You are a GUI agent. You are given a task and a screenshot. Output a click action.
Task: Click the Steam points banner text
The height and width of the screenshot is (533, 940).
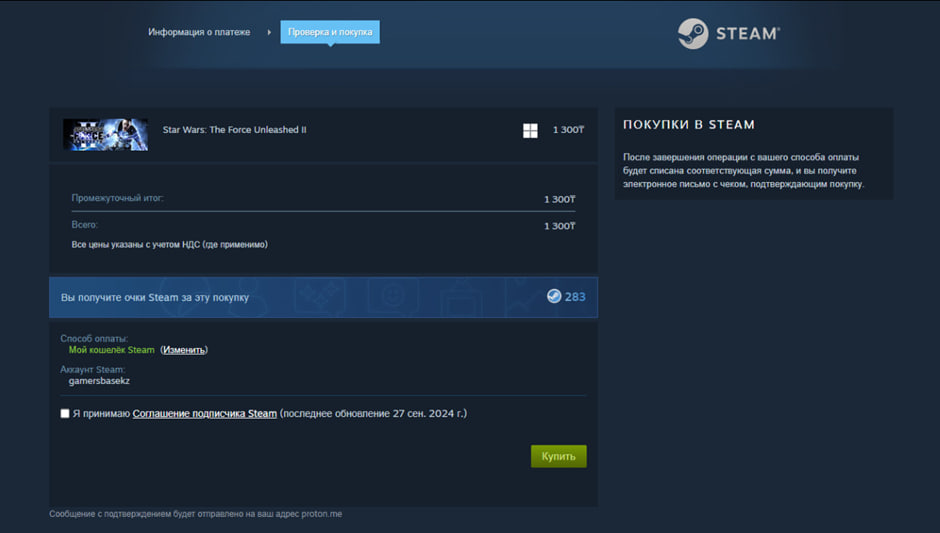[x=155, y=297]
